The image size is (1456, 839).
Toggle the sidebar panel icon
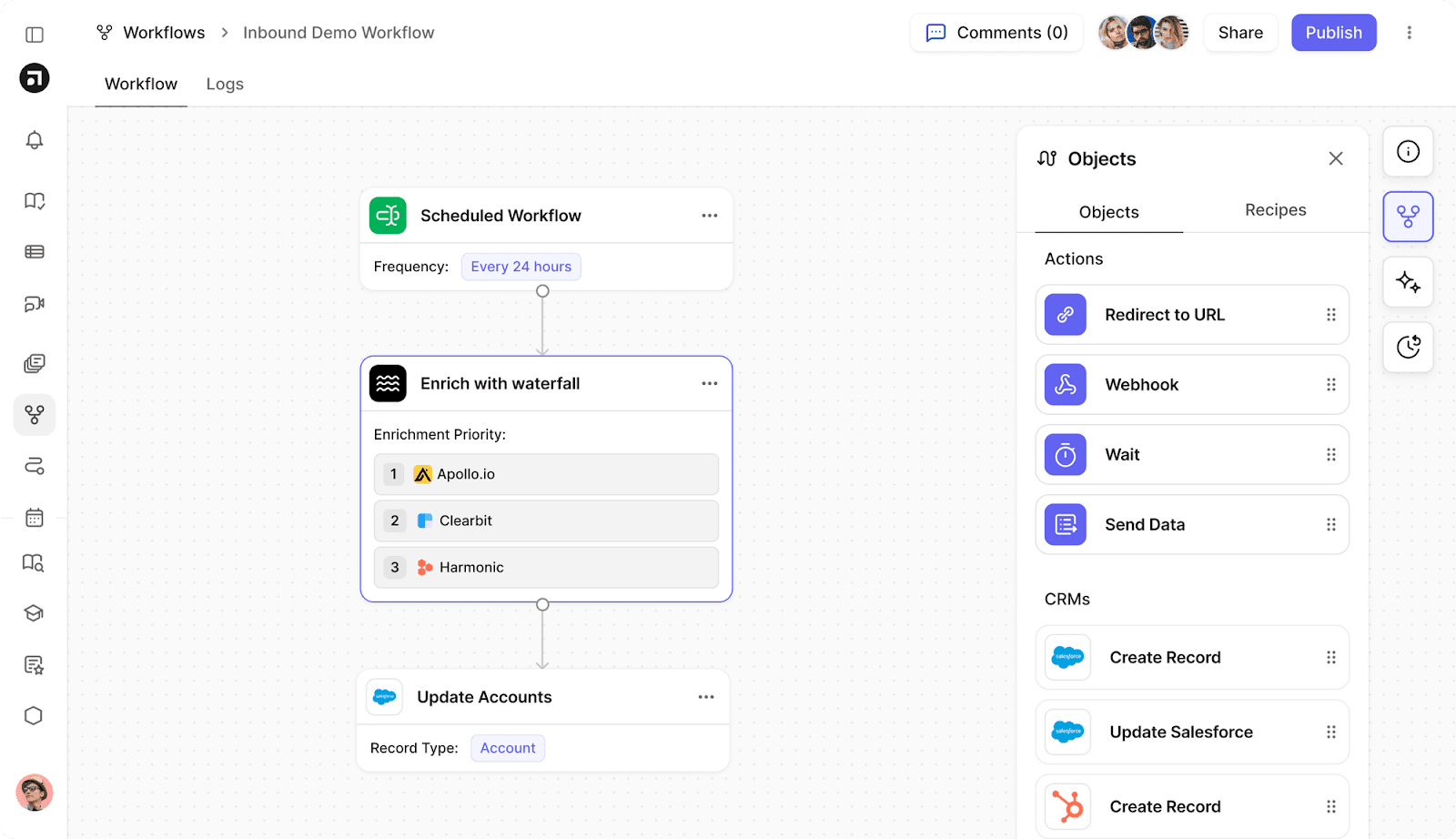coord(35,35)
